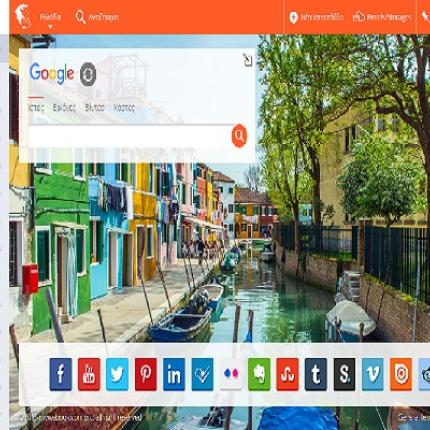430x430 pixels.
Task: Select the Χάρτες (Maps) search tab
Action: click(x=124, y=108)
